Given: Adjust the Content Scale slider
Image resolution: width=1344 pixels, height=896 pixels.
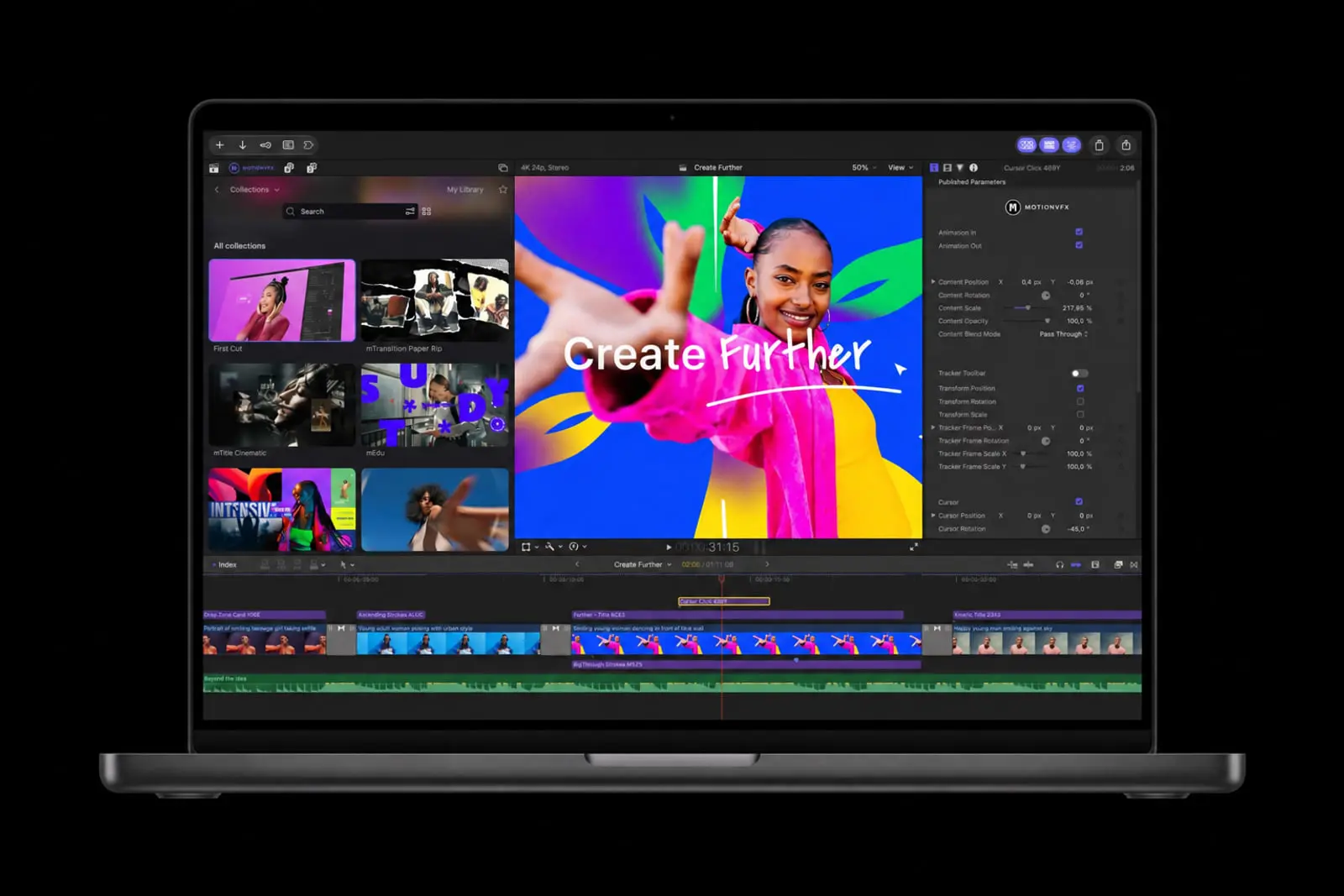Looking at the screenshot, I should pyautogui.click(x=1026, y=308).
